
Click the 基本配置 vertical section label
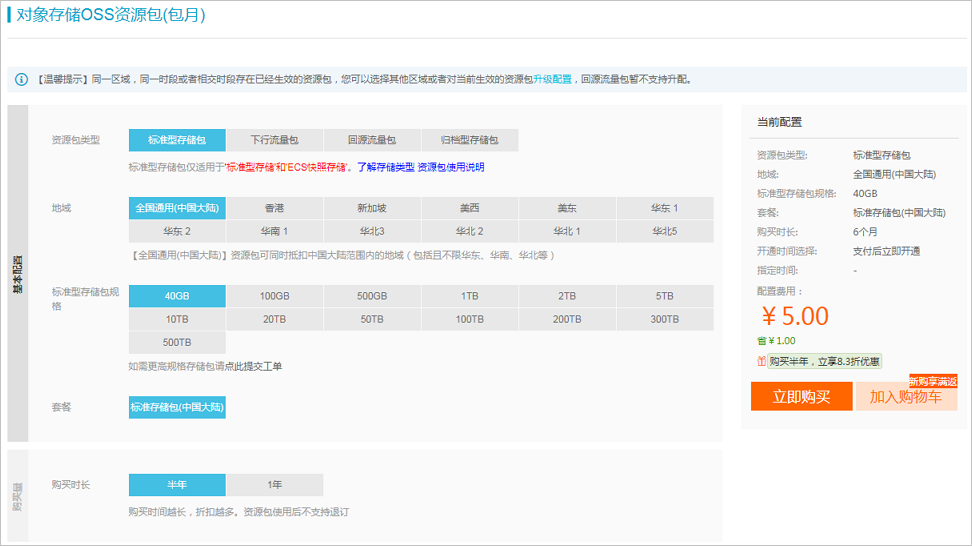pos(18,273)
